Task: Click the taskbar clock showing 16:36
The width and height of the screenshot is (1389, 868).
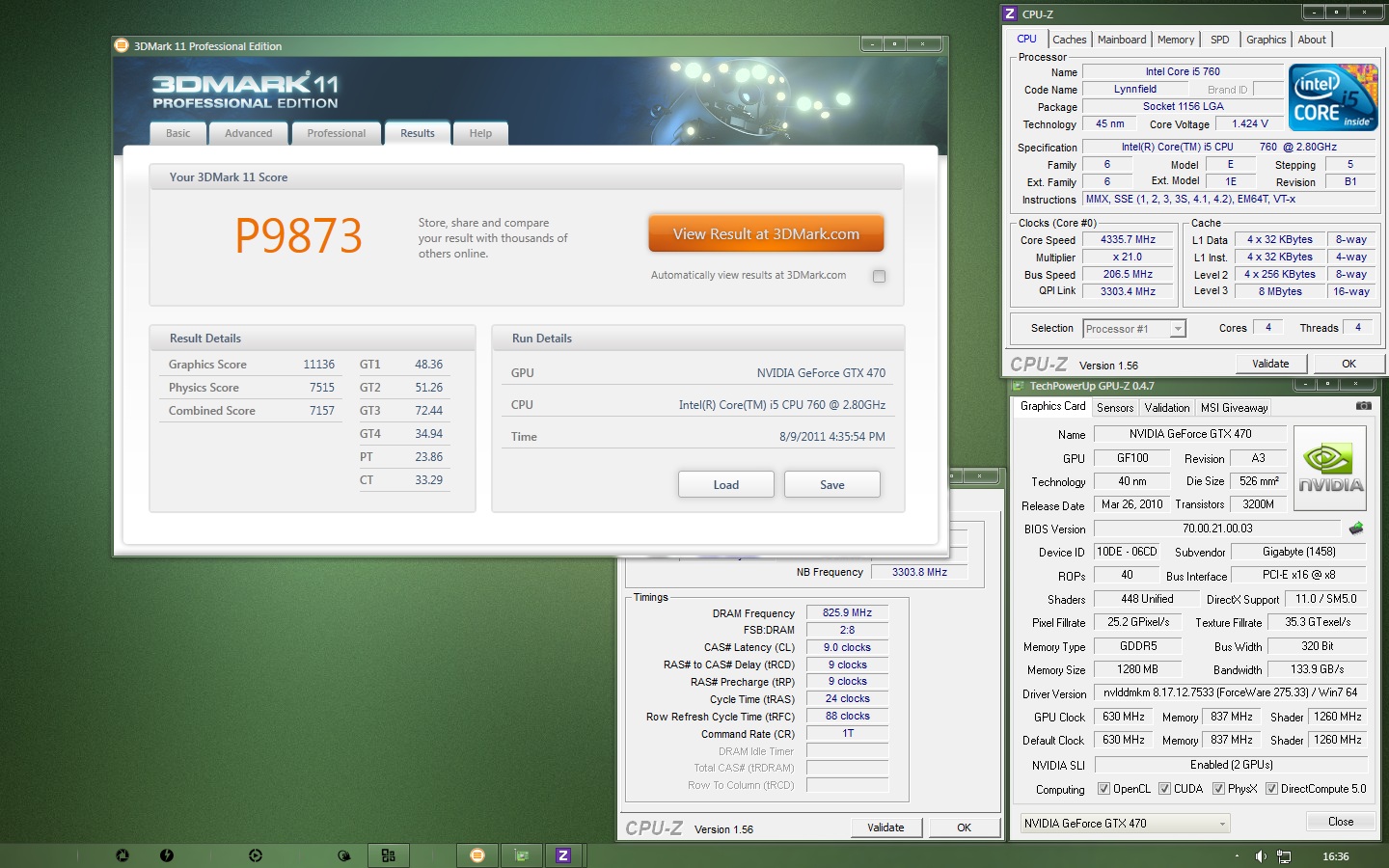Action: click(x=1335, y=856)
